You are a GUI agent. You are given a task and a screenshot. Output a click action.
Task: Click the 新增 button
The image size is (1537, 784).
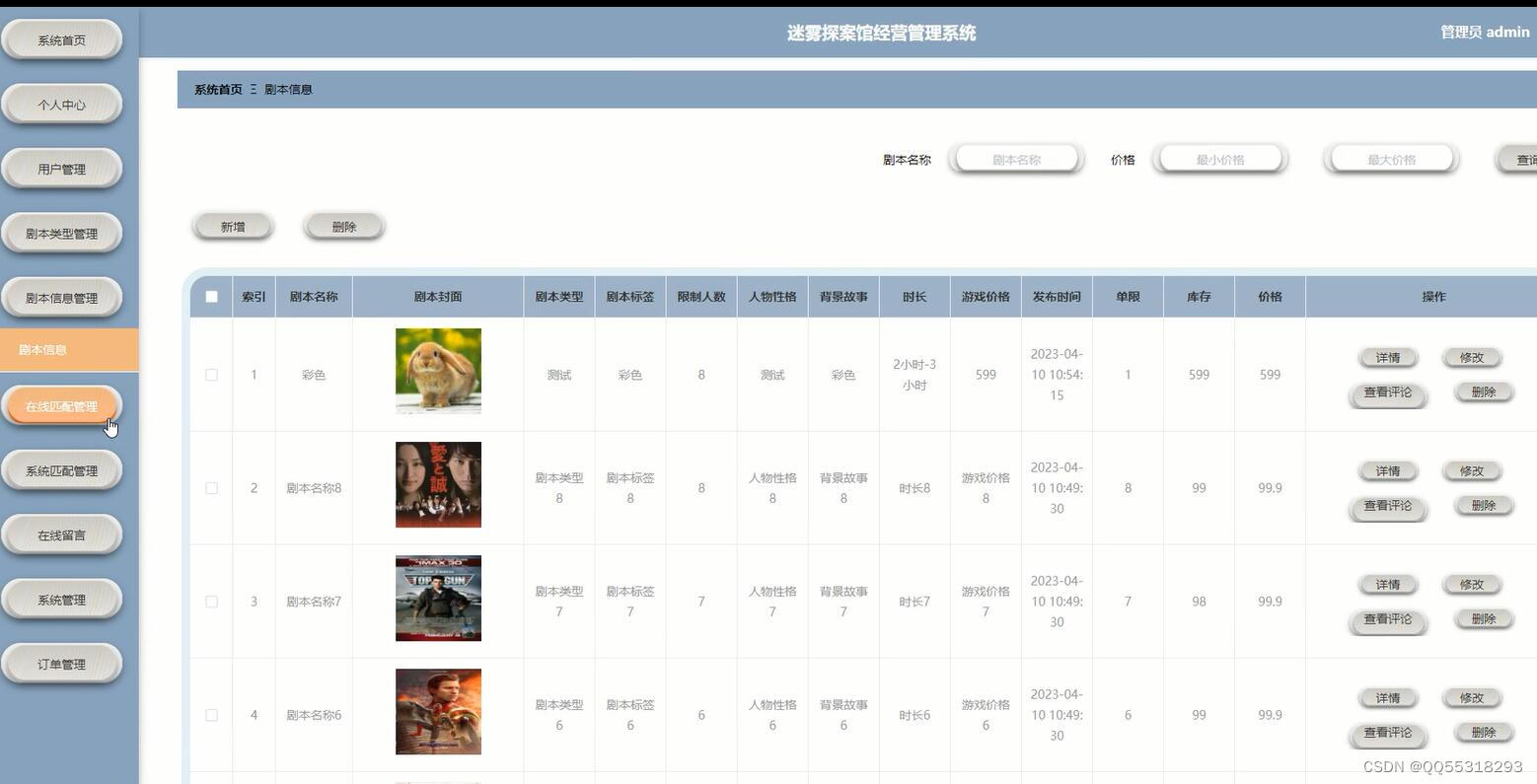(x=233, y=227)
